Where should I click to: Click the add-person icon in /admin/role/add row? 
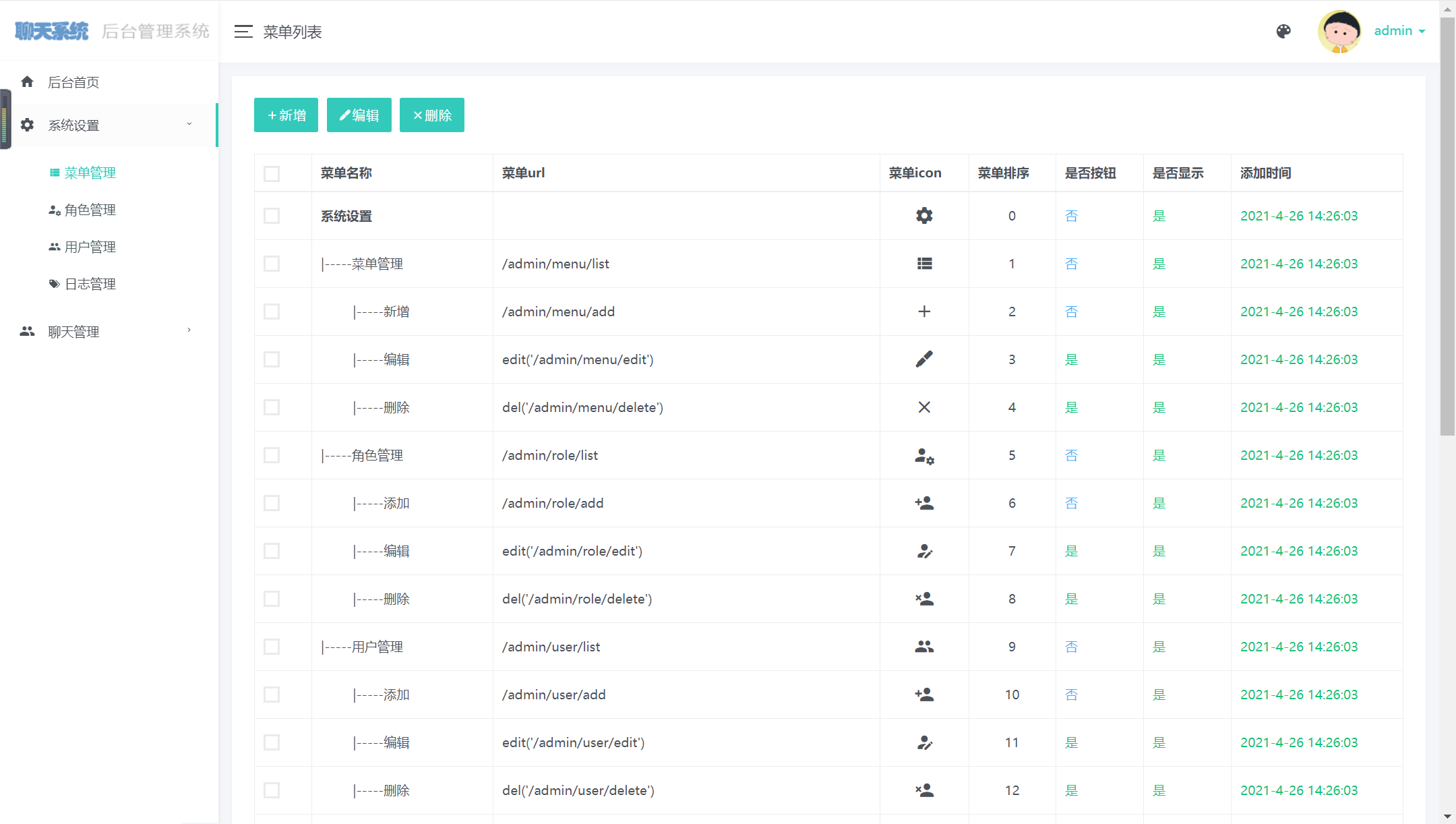coord(924,503)
